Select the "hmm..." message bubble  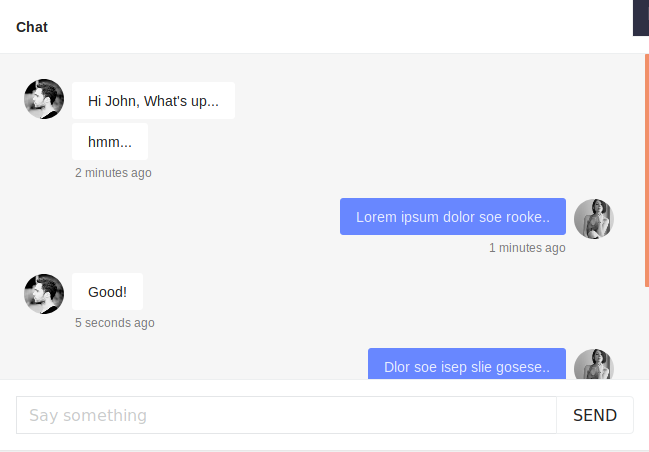[110, 142]
